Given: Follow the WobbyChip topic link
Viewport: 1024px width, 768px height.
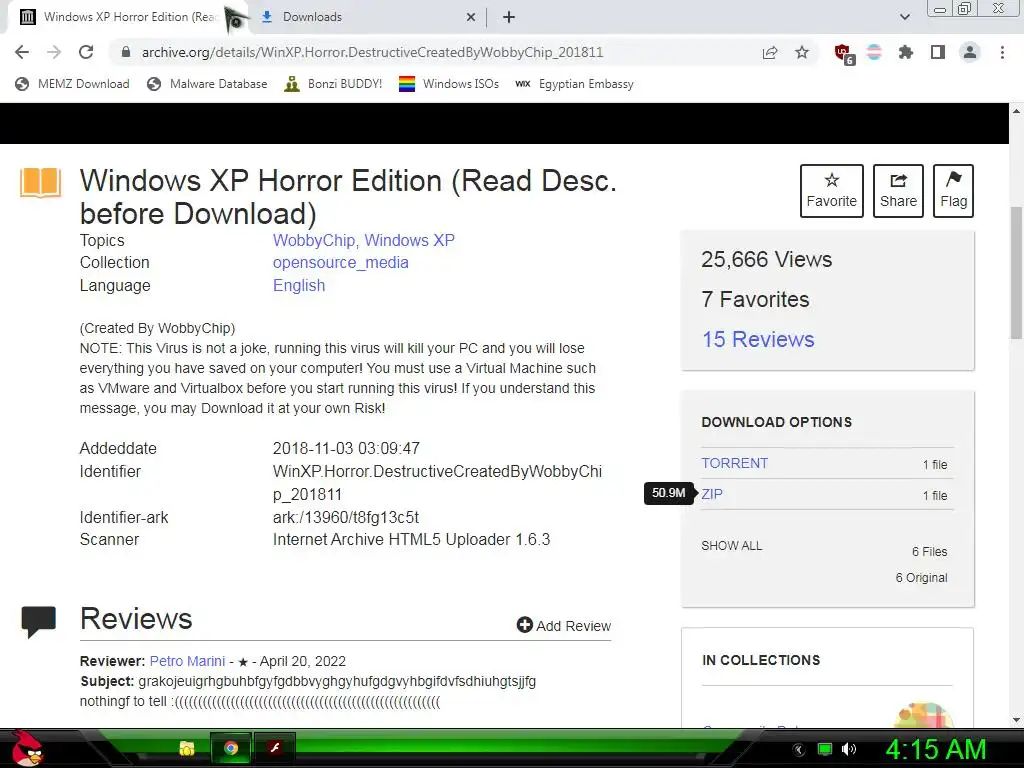Looking at the screenshot, I should coord(315,240).
